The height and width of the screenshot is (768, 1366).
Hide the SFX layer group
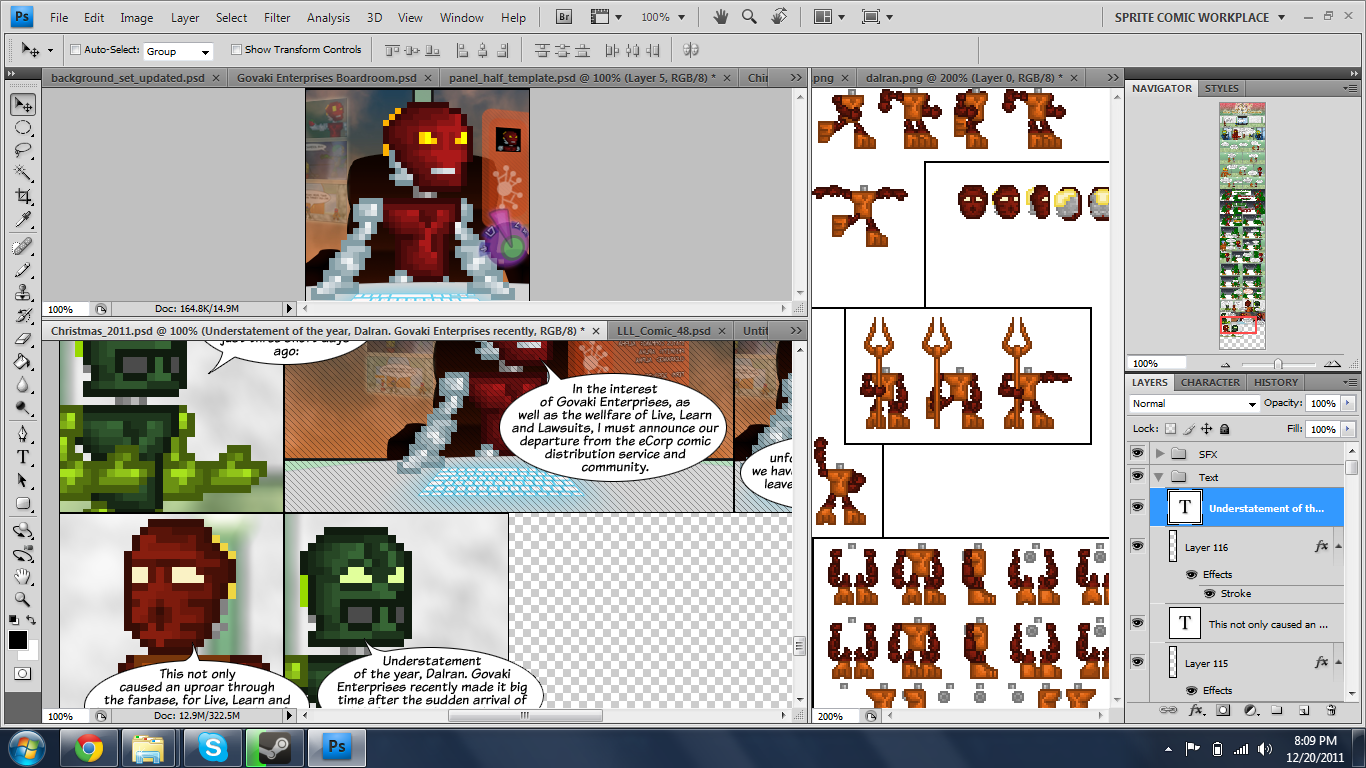(1137, 454)
